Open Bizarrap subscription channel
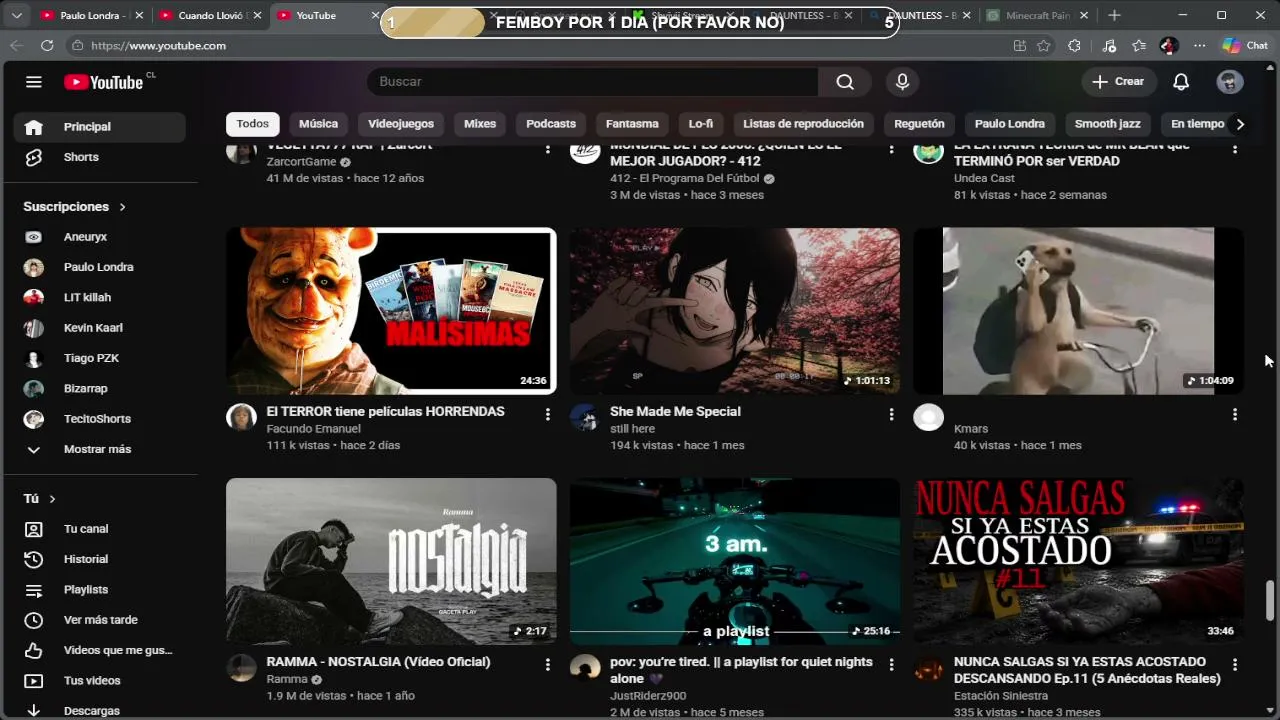The image size is (1280, 720). coord(99,388)
